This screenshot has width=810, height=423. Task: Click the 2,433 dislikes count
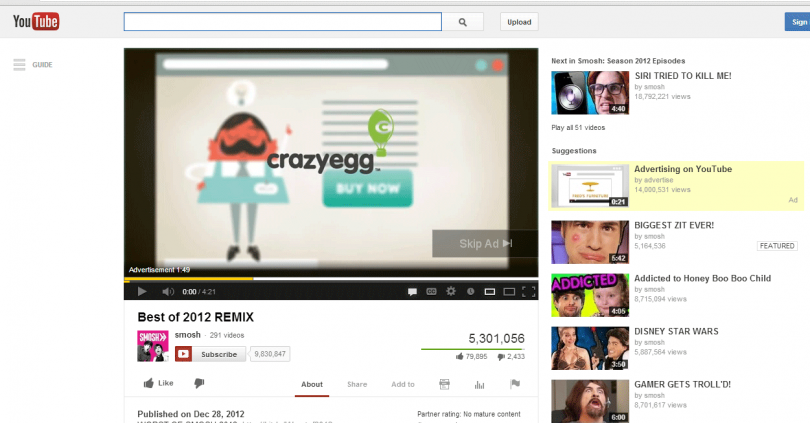click(511, 356)
